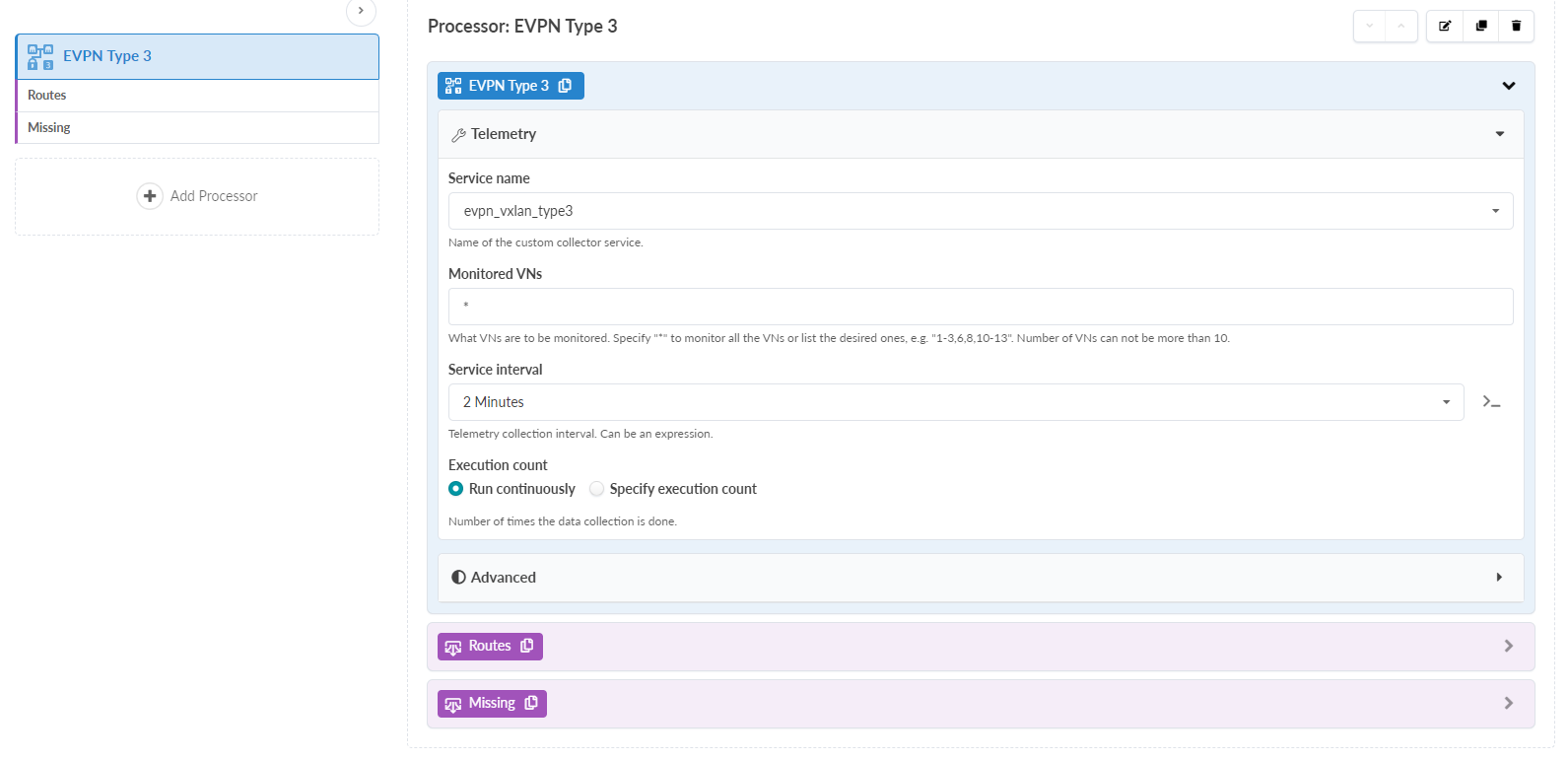Open the Service interval expression editor icon
This screenshot has height=760, width=1568.
(x=1492, y=402)
